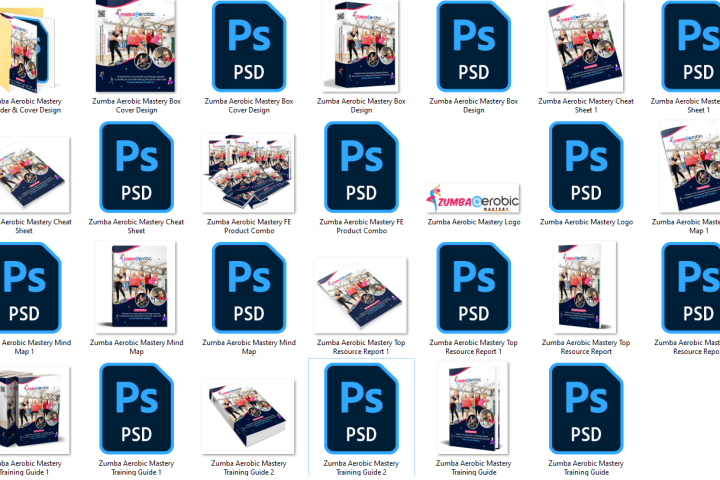Select the Top Resource Report PSD file icon
Image resolution: width=720 pixels, height=480 pixels.
tap(691, 288)
